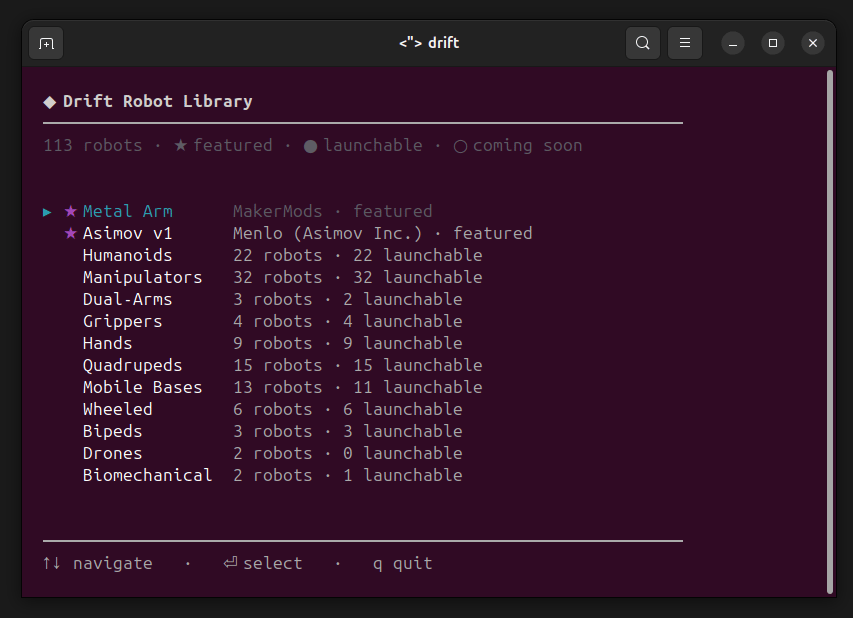Open the Humanoids category
This screenshot has height=618, width=853.
[x=127, y=255]
